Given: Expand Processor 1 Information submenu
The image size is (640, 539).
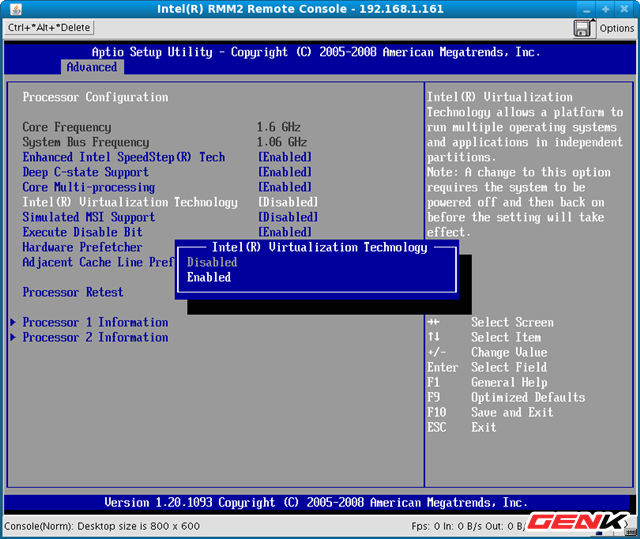Looking at the screenshot, I should [x=95, y=322].
